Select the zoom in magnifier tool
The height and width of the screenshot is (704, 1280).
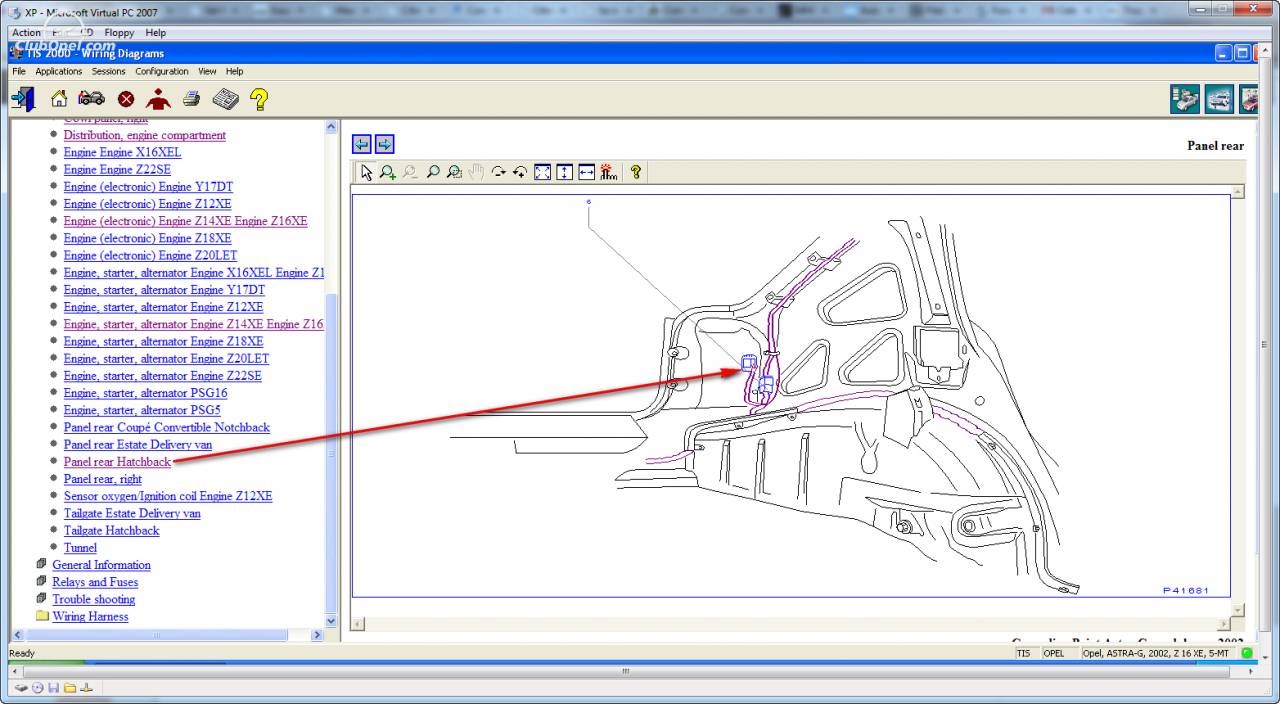pyautogui.click(x=388, y=172)
